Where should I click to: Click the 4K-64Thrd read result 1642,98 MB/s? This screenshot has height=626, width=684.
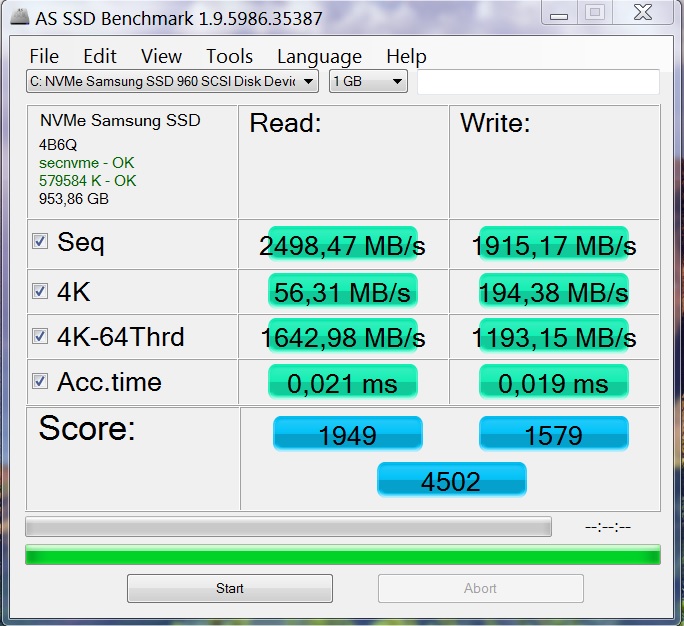[x=342, y=336]
